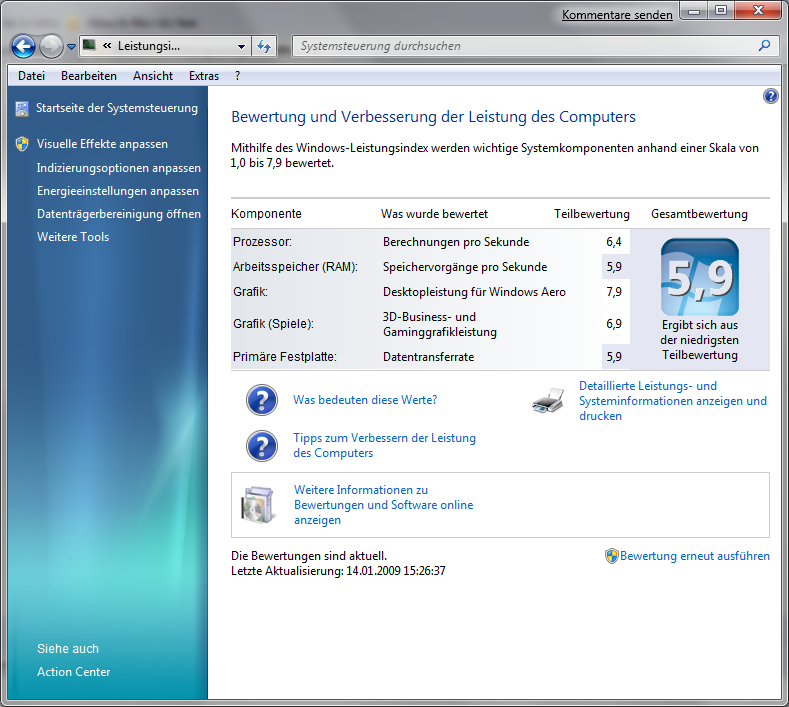Screen dimensions: 789x707
Task: Open Tipps zum Verbessern der Leistung link
Action: tap(384, 445)
